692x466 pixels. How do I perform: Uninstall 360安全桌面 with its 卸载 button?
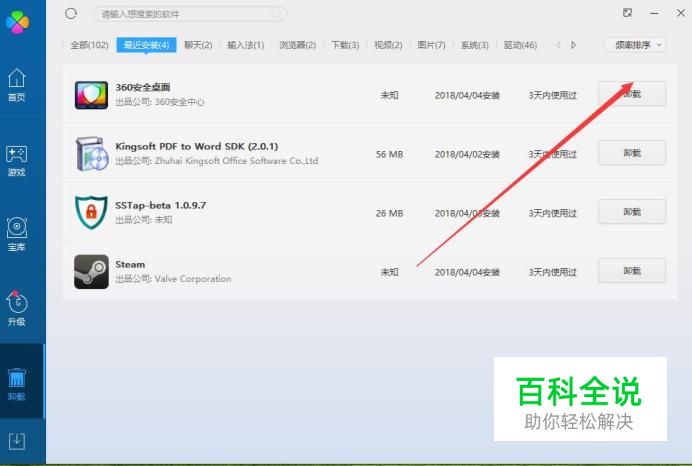(x=632, y=94)
